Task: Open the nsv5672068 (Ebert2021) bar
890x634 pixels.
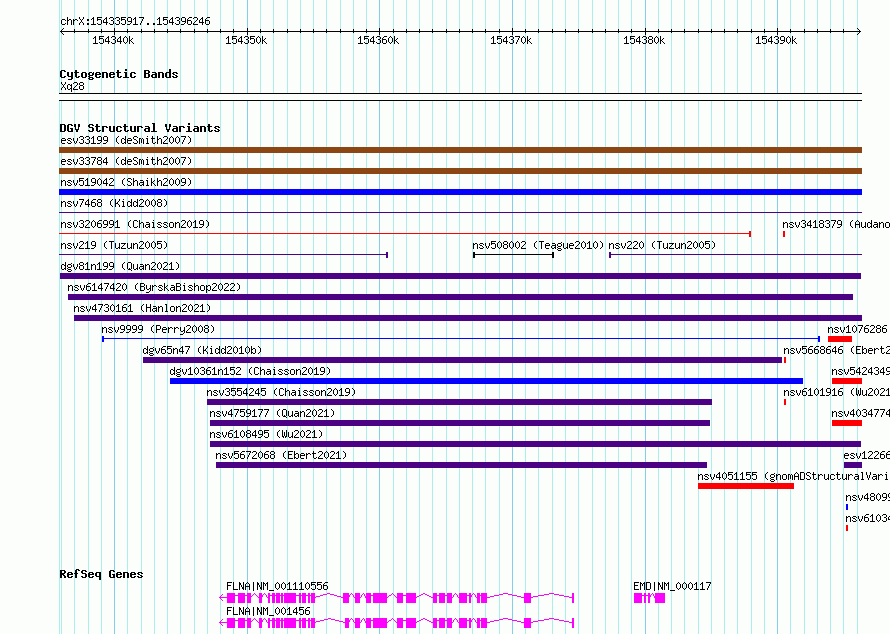Action: click(461, 465)
